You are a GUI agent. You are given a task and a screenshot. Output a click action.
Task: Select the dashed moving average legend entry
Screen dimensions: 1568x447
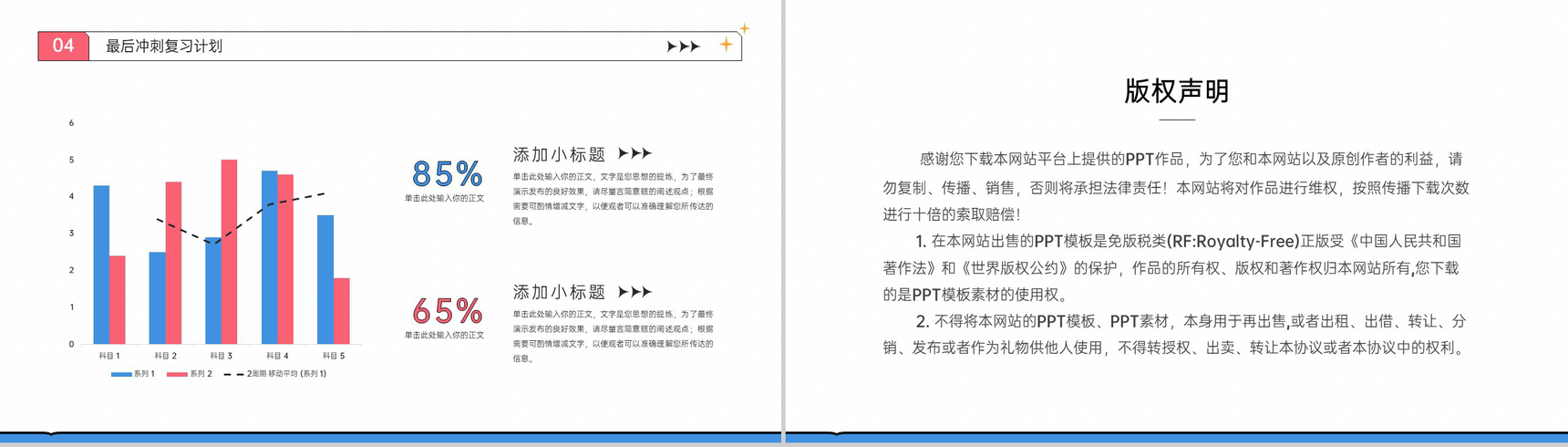tap(274, 374)
